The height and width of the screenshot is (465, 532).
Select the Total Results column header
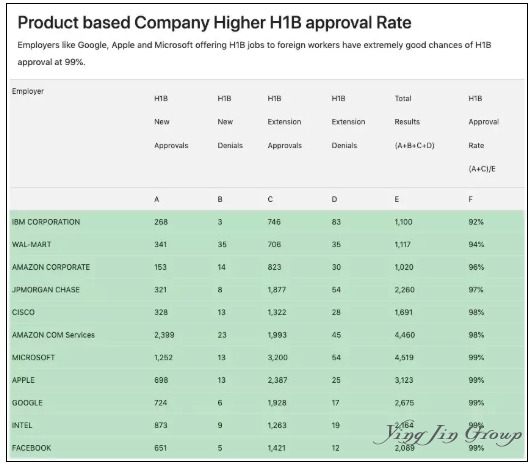(414, 122)
